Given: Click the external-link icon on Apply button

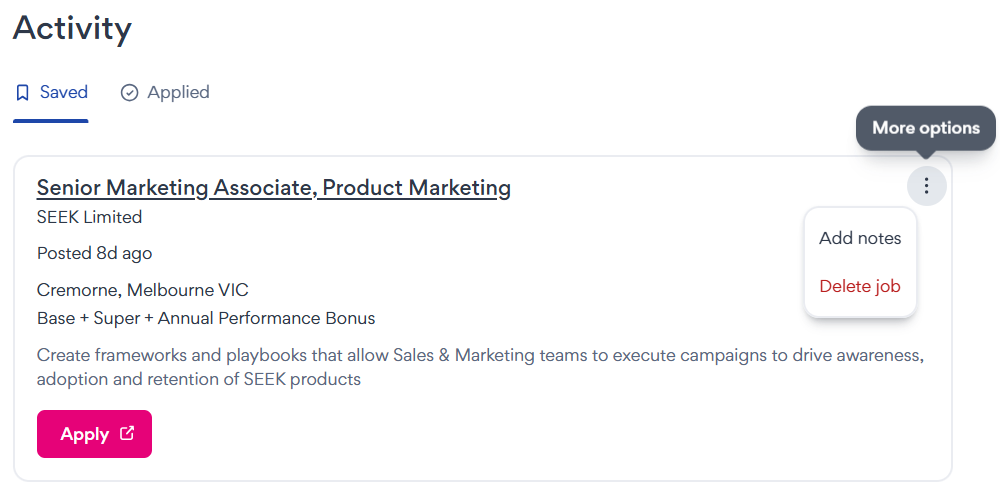Looking at the screenshot, I should click(127, 434).
